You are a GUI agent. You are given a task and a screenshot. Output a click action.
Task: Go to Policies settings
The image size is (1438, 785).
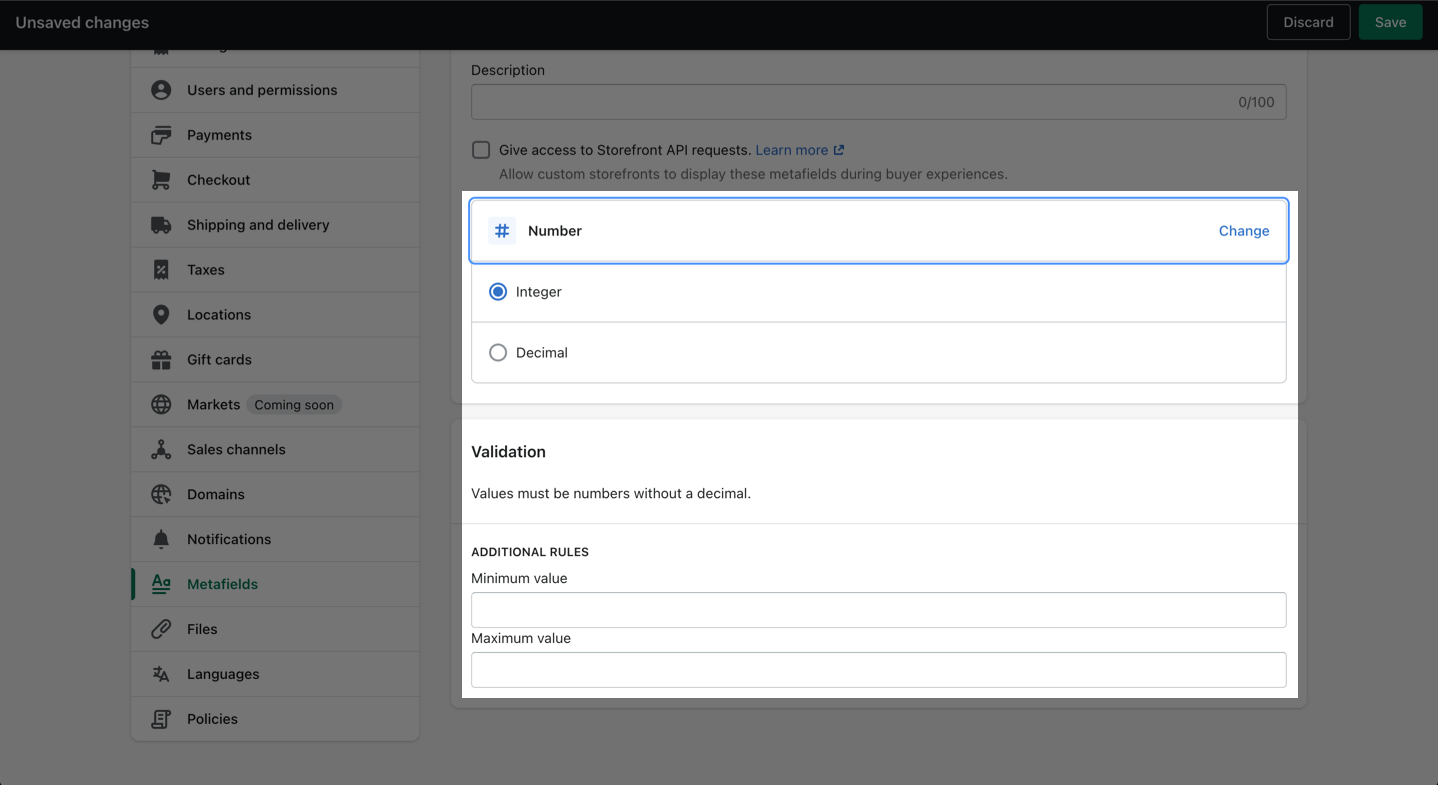[275, 719]
